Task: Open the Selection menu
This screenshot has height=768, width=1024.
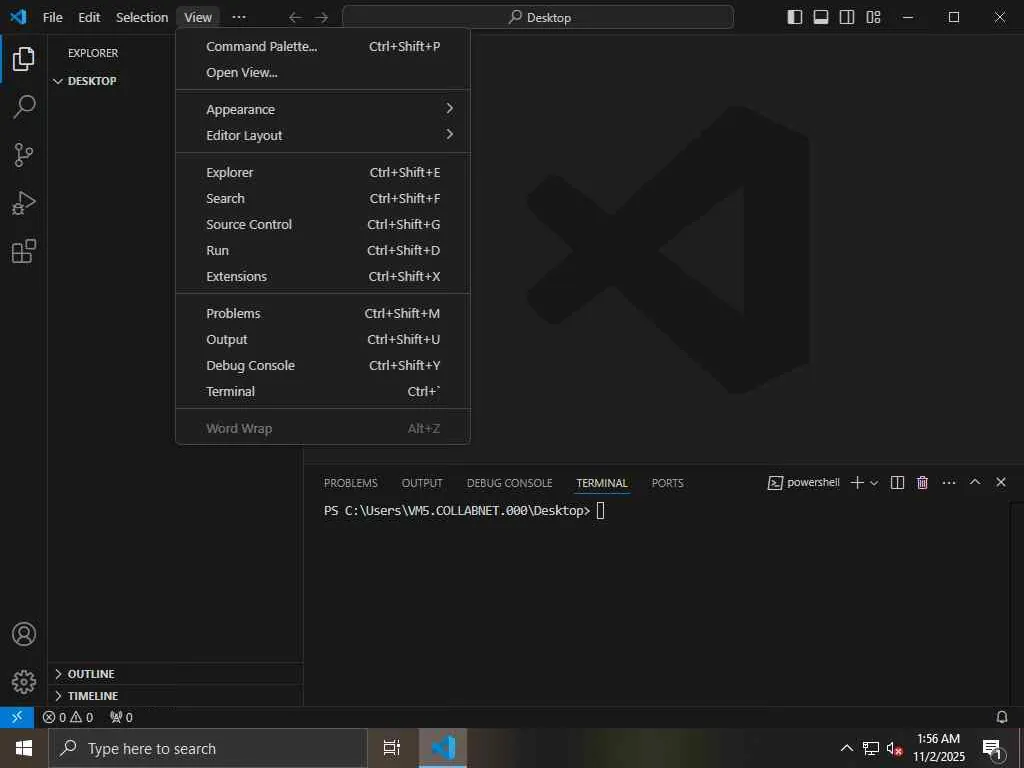Action: point(142,18)
